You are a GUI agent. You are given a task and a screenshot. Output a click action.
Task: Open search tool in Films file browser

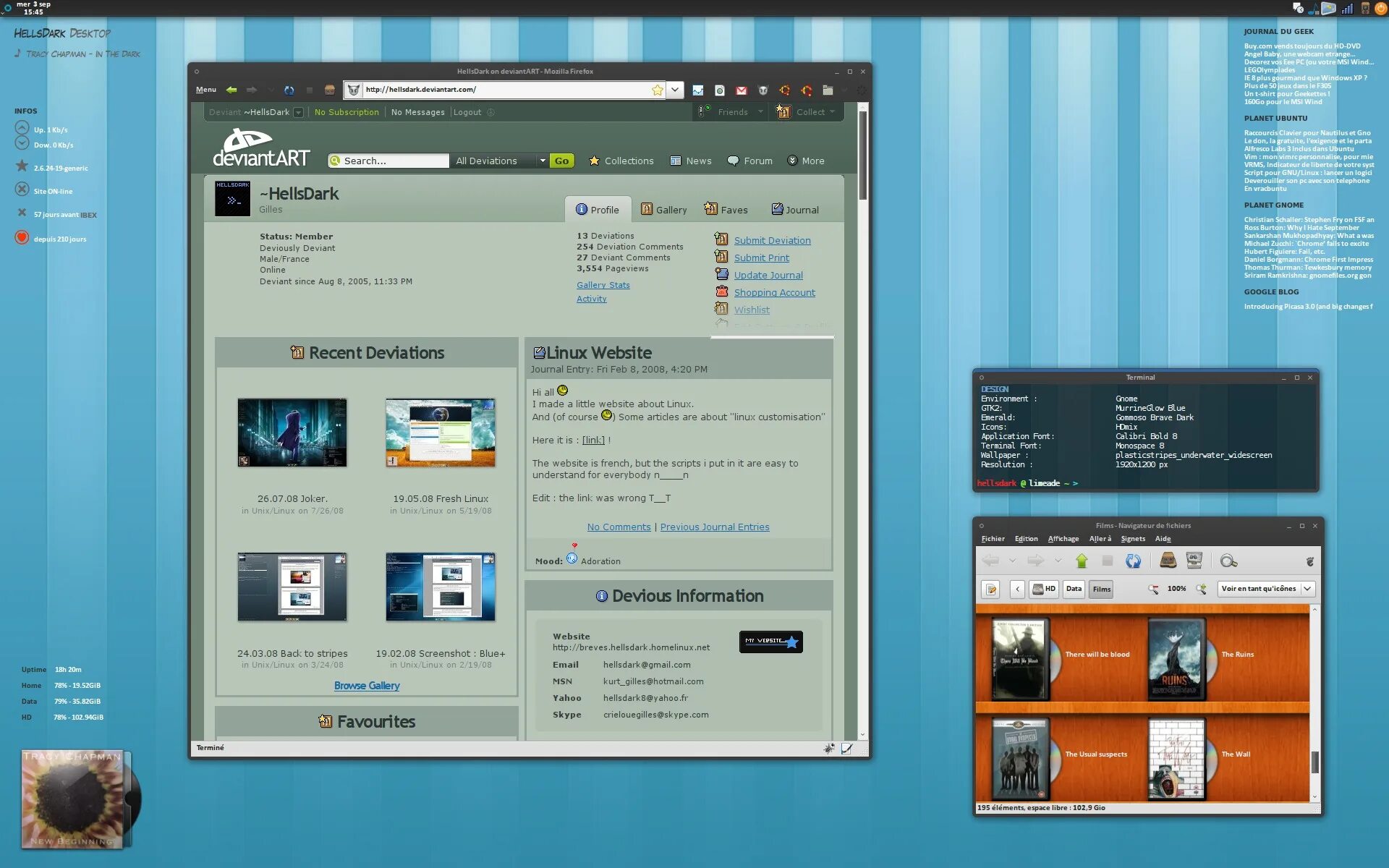(x=1228, y=561)
